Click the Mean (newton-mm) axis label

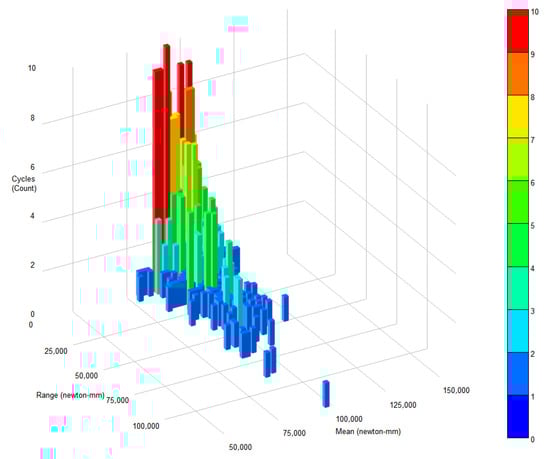(x=368, y=431)
